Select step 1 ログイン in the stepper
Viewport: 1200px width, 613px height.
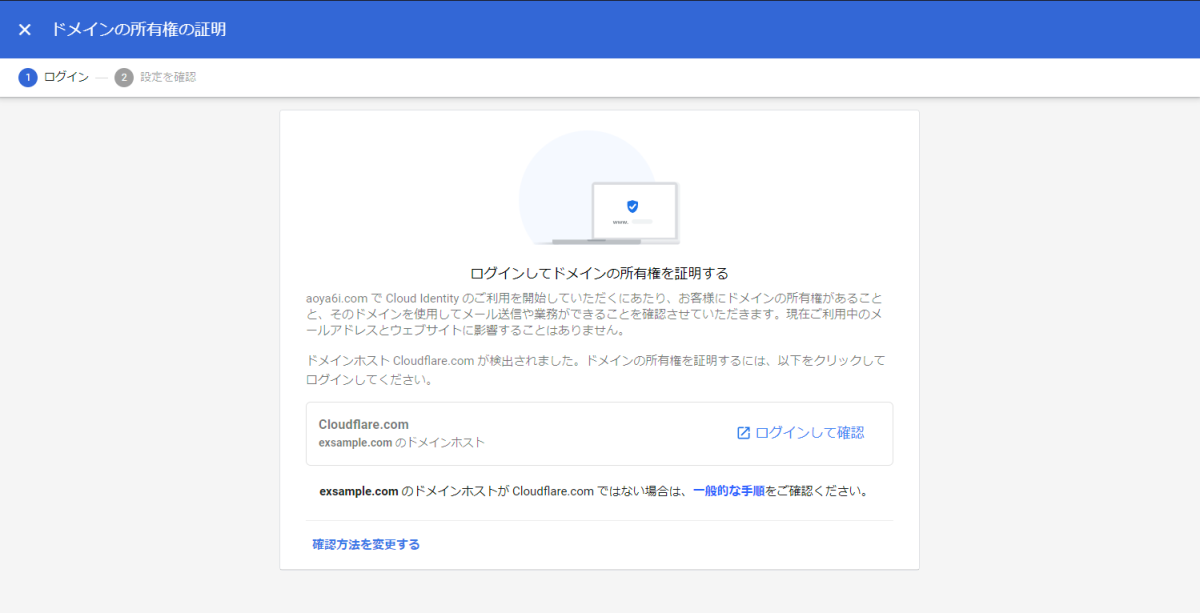pyautogui.click(x=54, y=77)
